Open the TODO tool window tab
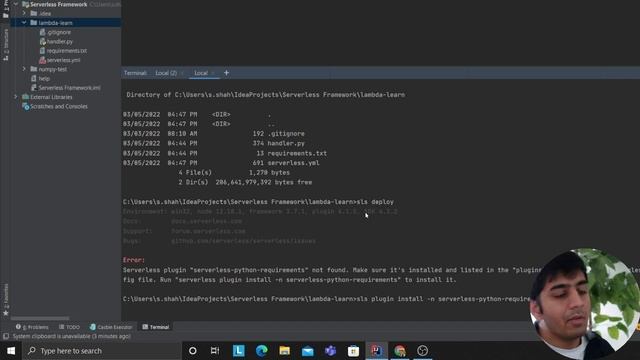 69,327
